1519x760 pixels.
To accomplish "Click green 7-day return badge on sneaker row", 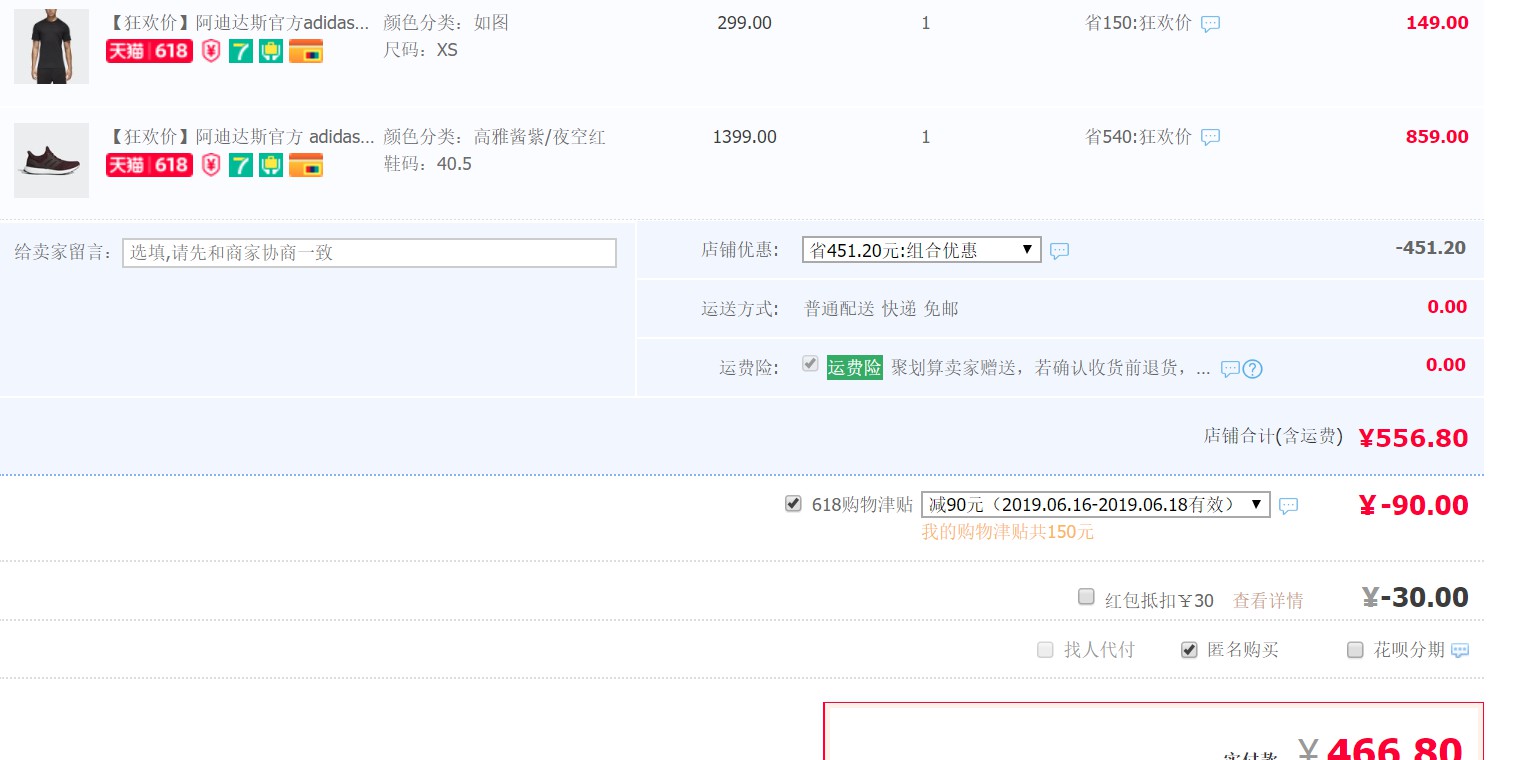I will (241, 165).
